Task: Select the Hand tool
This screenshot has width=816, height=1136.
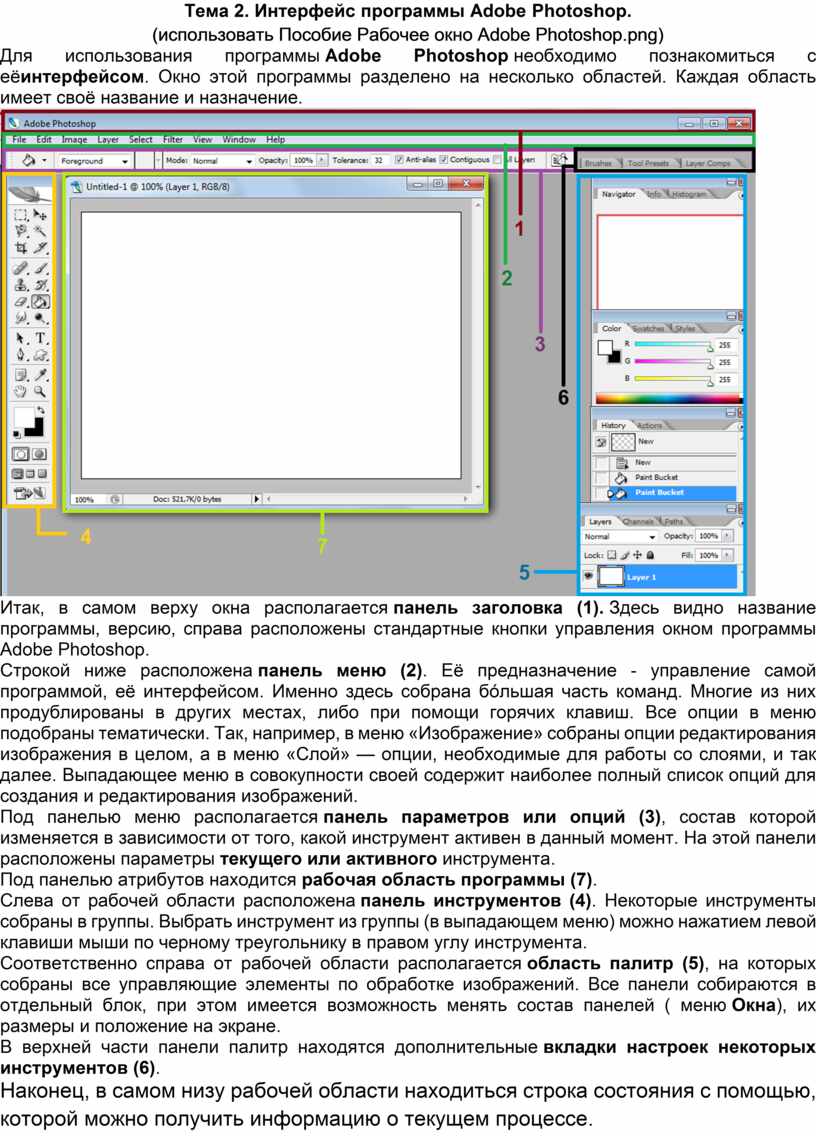Action: pos(21,391)
